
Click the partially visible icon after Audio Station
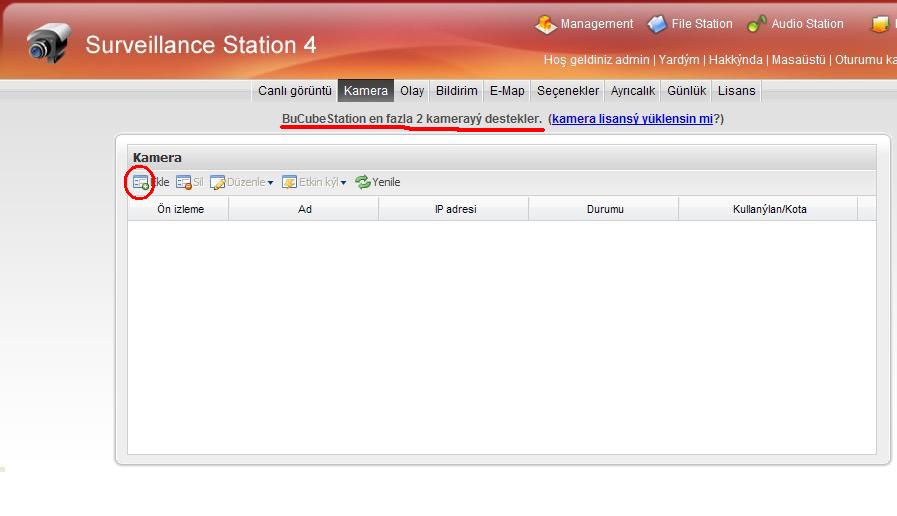tap(881, 24)
